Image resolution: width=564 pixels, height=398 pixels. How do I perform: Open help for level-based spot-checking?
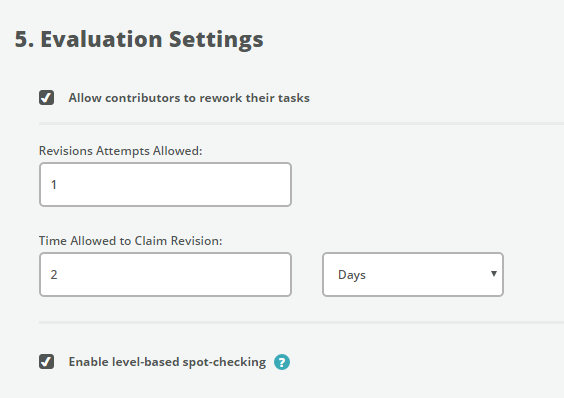point(282,362)
